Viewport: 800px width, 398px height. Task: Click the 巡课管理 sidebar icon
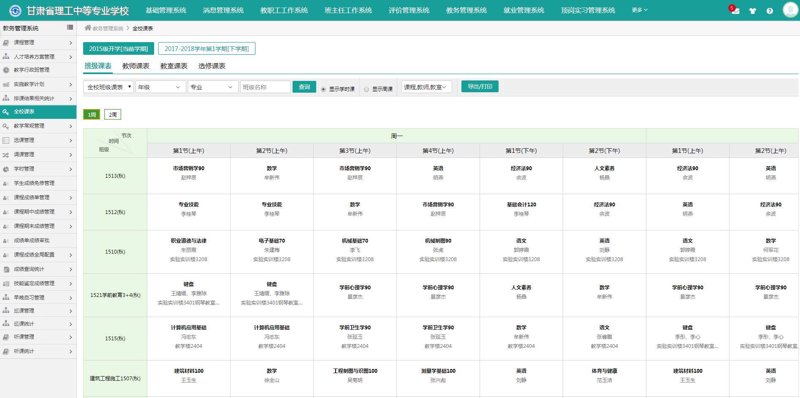click(6, 310)
